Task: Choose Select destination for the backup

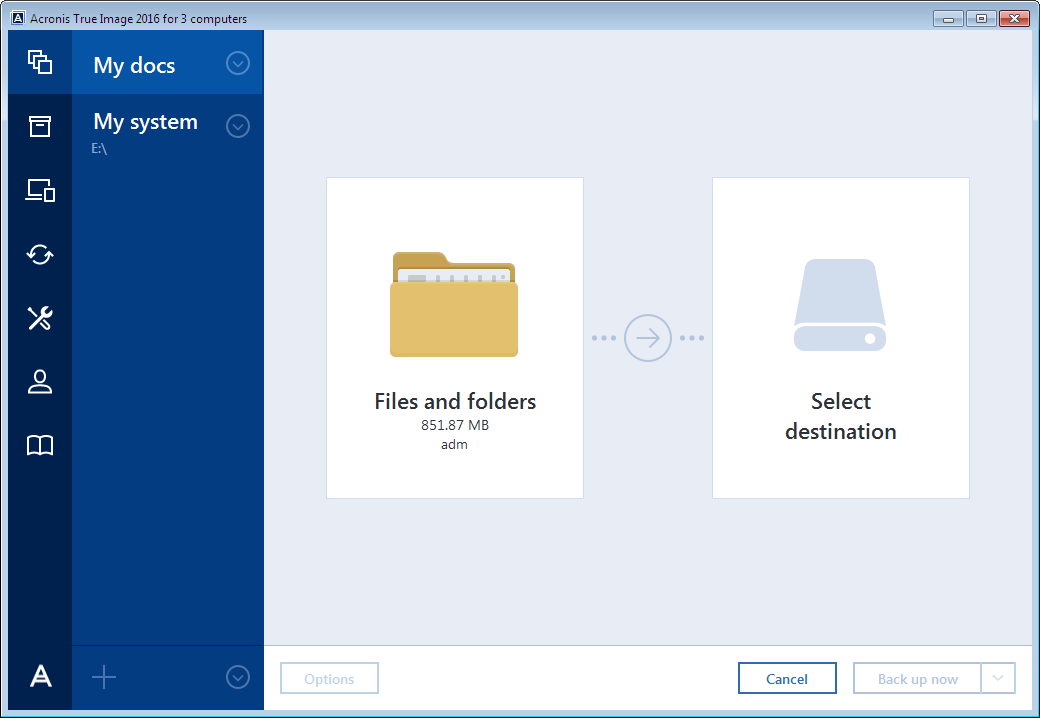Action: point(840,416)
